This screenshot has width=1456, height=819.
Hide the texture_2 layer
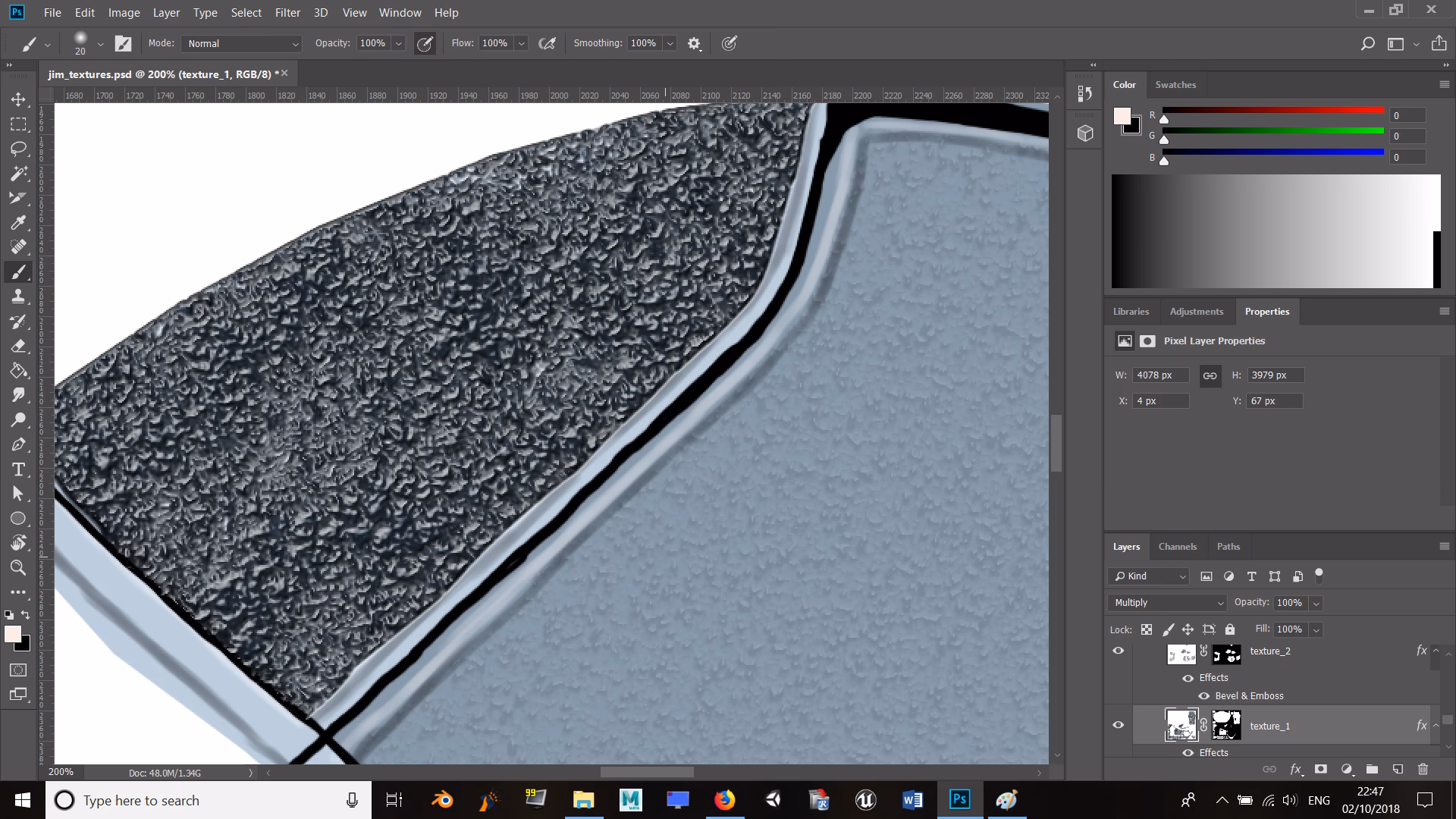[x=1119, y=651]
